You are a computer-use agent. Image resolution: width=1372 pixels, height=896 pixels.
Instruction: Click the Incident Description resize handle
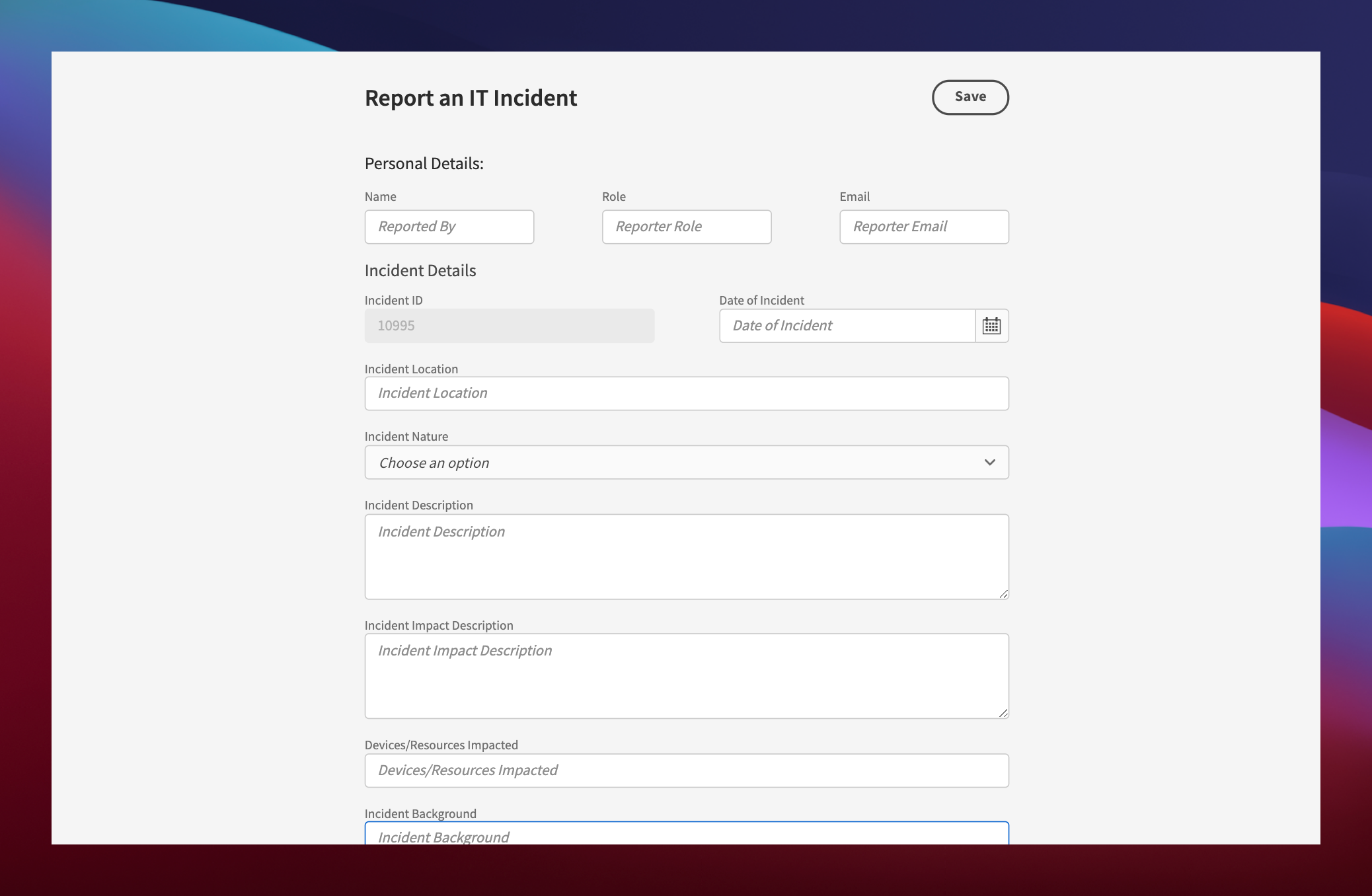coord(1003,593)
